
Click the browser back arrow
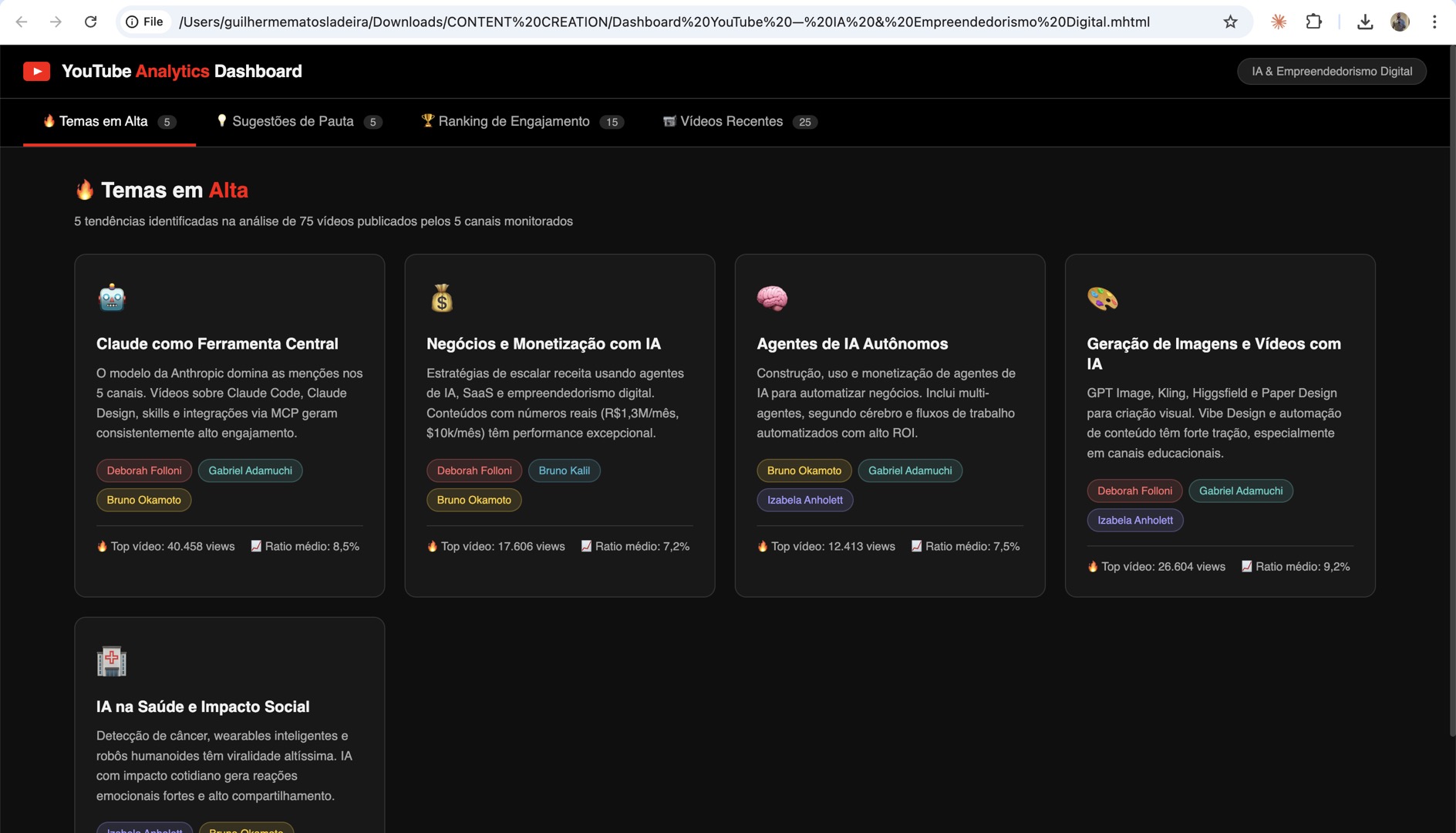coord(22,22)
